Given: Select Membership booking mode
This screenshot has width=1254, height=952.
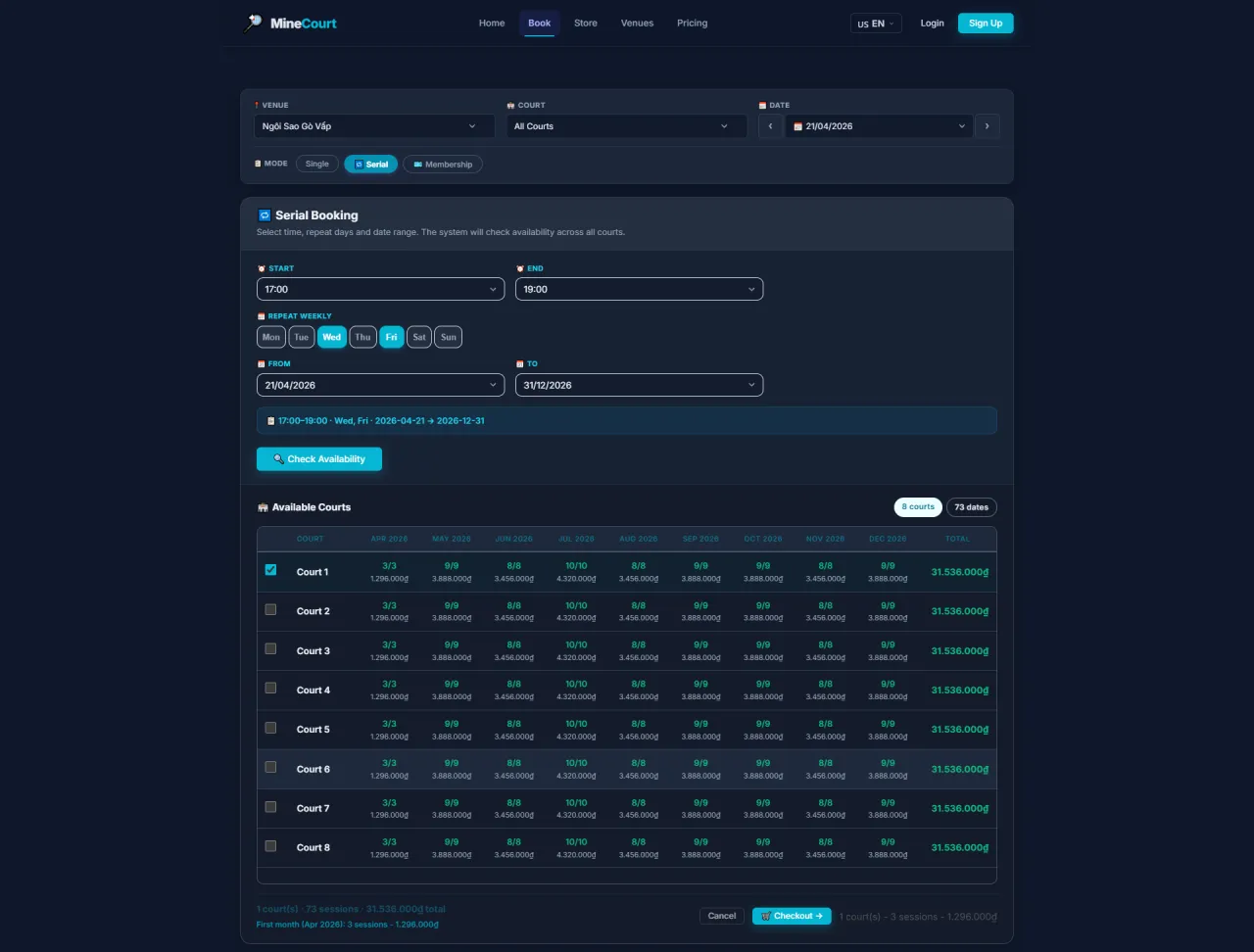Looking at the screenshot, I should coord(443,165).
